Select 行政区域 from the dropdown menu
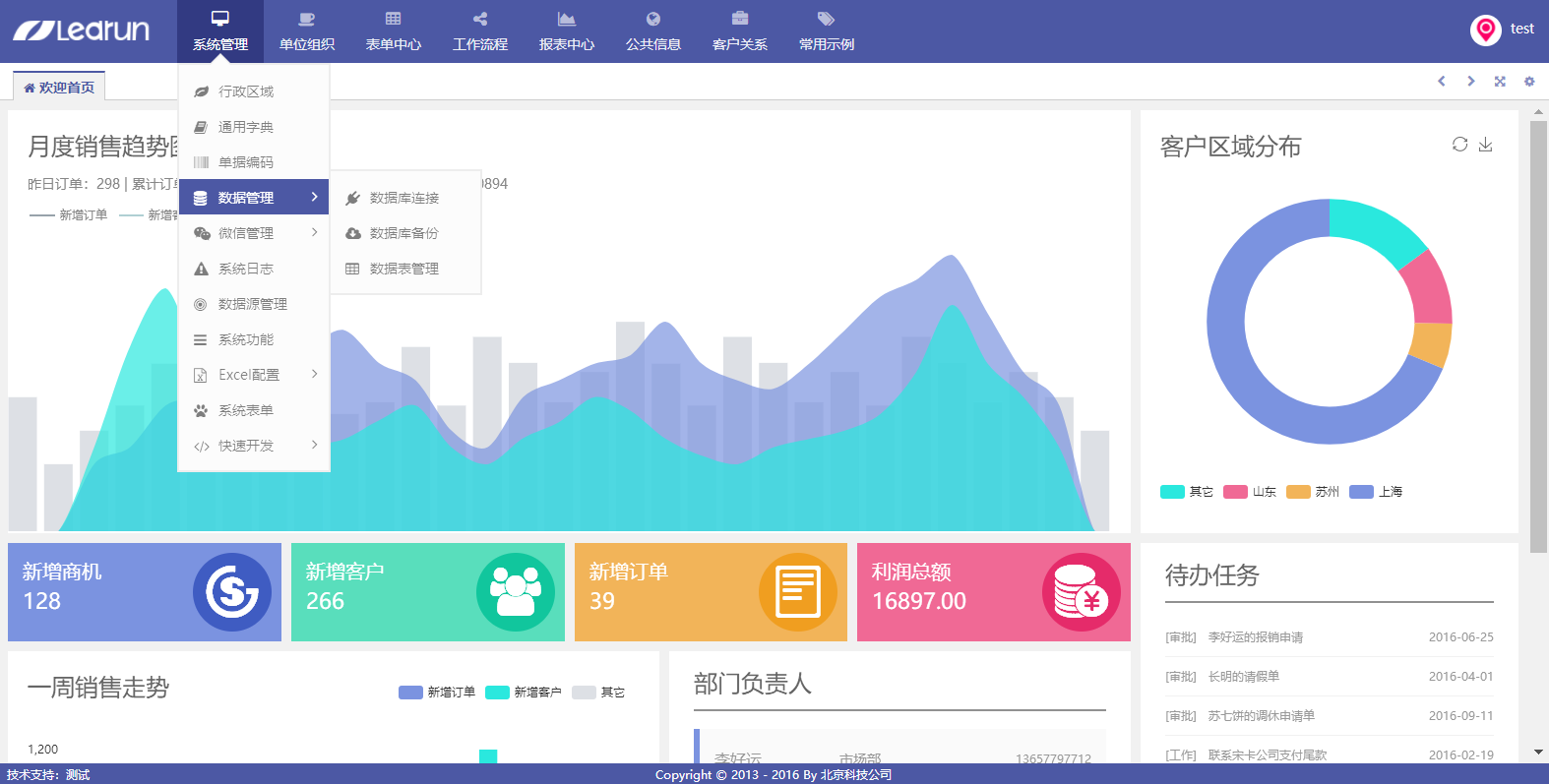The width and height of the screenshot is (1549, 784). [x=254, y=91]
